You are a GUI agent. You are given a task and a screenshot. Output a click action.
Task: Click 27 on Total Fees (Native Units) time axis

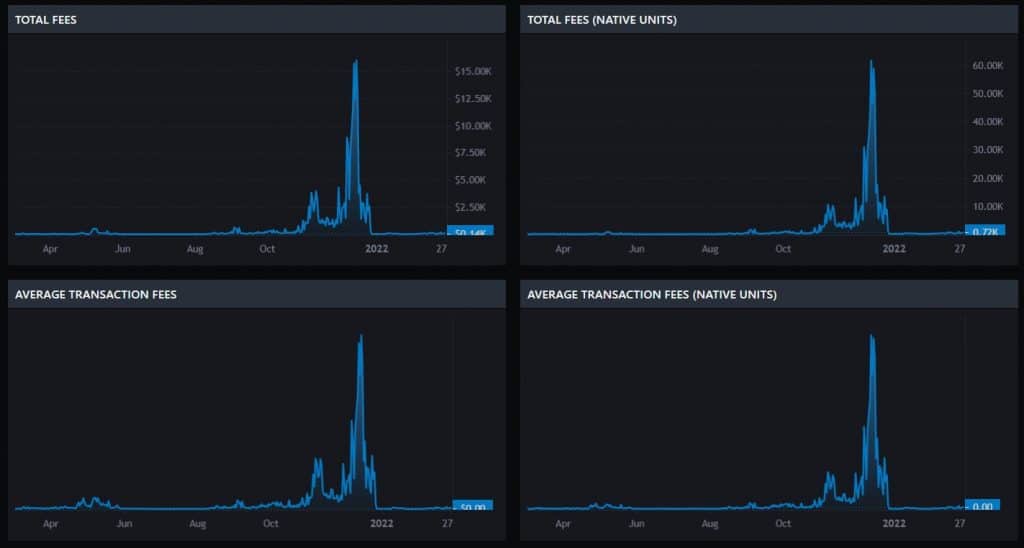pyautogui.click(x=959, y=249)
